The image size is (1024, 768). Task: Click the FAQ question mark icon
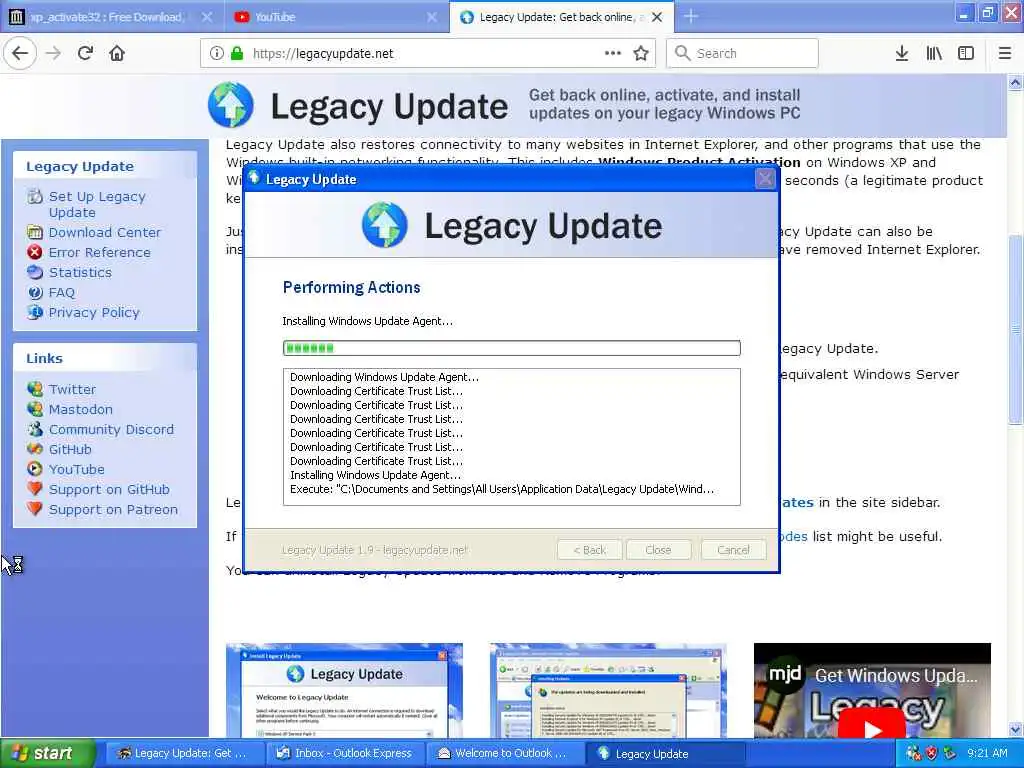(x=35, y=293)
